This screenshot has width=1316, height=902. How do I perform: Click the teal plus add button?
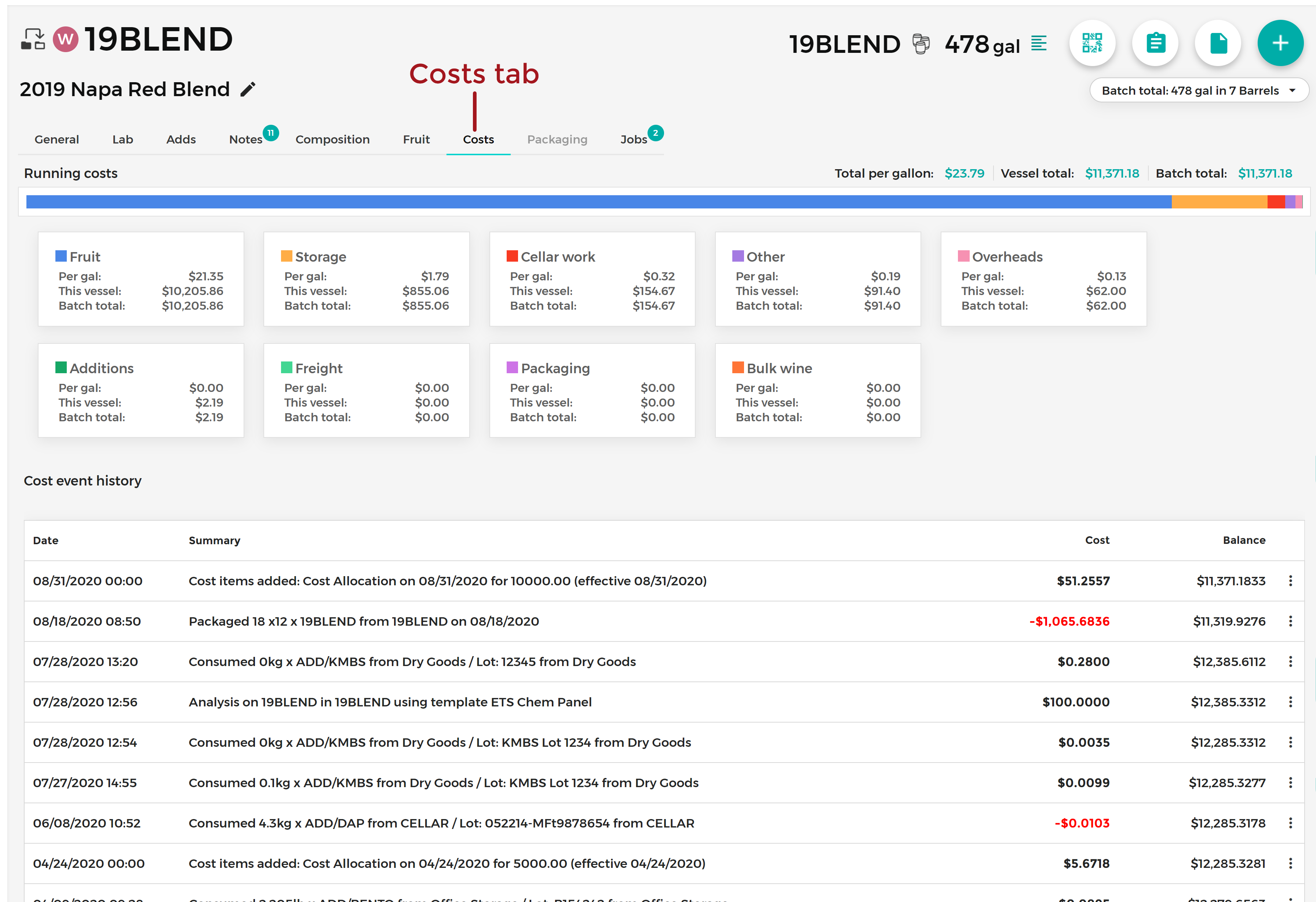1280,43
